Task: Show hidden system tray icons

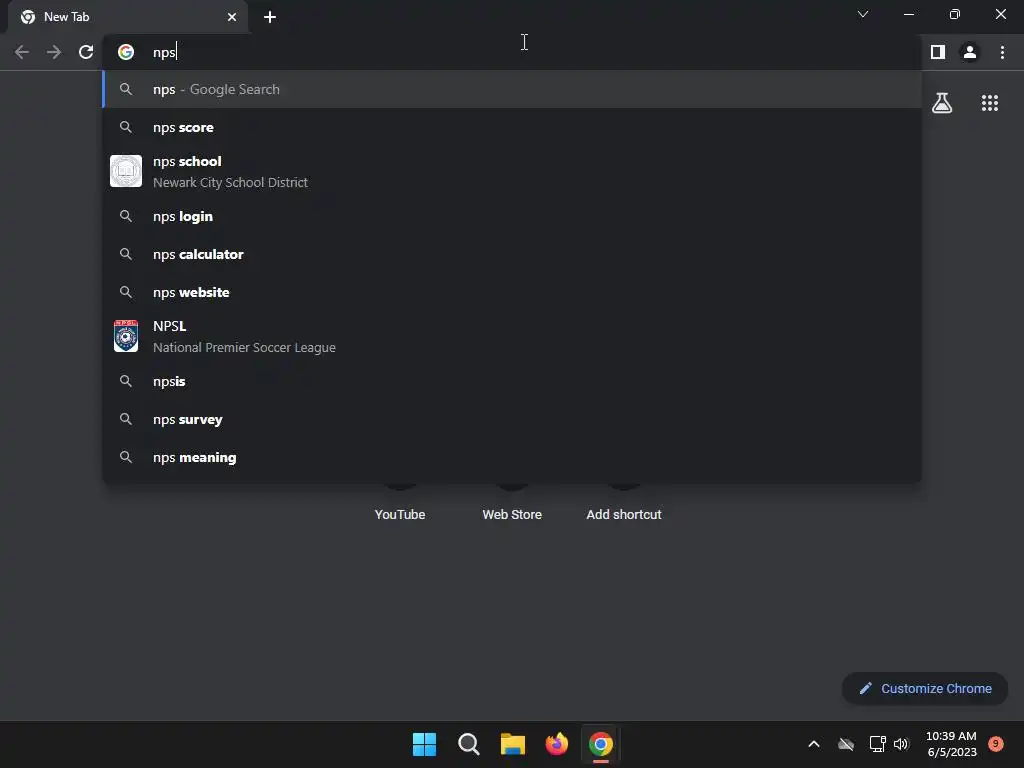Action: (814, 744)
